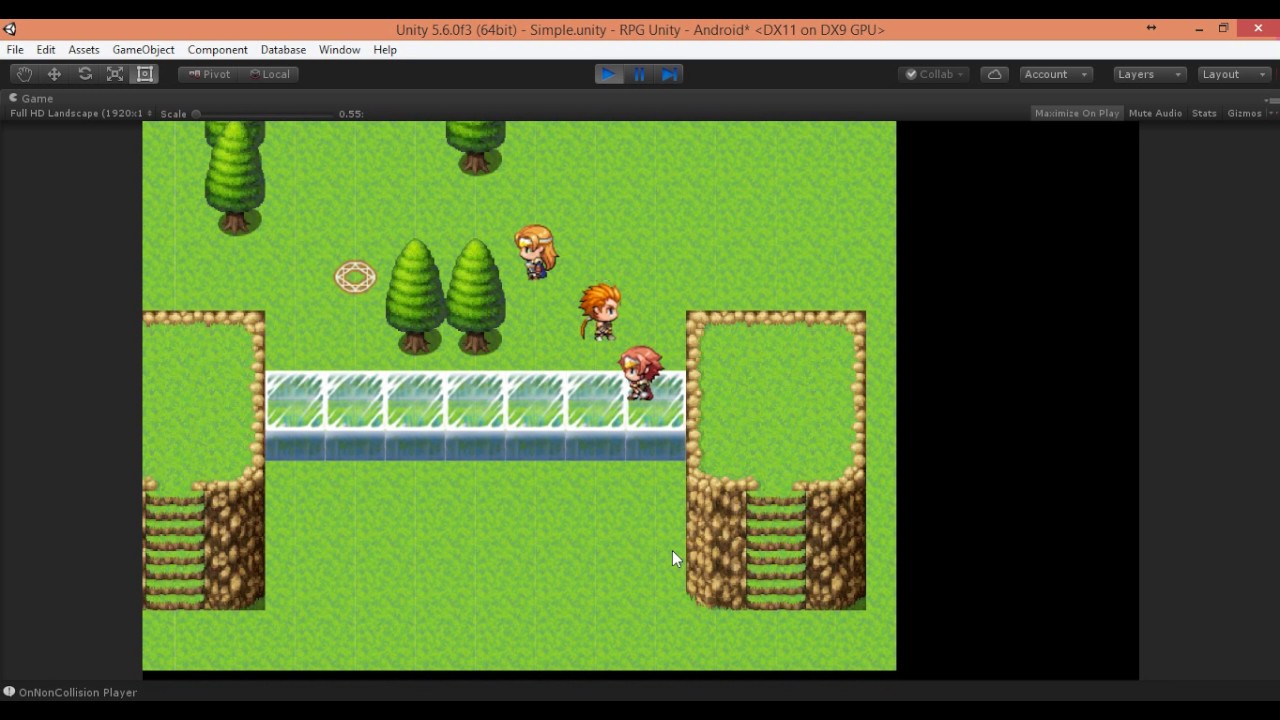Select the Hand tool
Image resolution: width=1280 pixels, height=720 pixels.
click(x=24, y=74)
